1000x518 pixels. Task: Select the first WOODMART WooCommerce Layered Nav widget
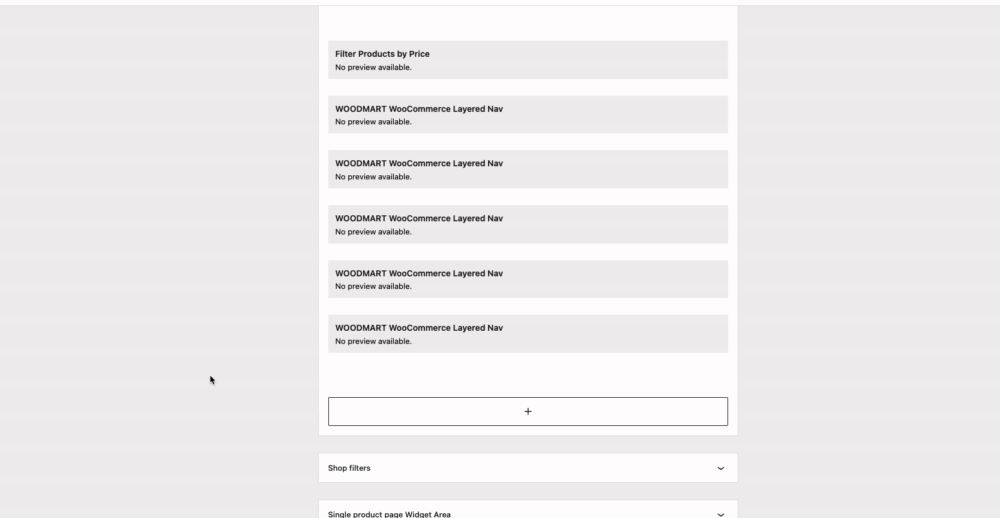tap(527, 115)
